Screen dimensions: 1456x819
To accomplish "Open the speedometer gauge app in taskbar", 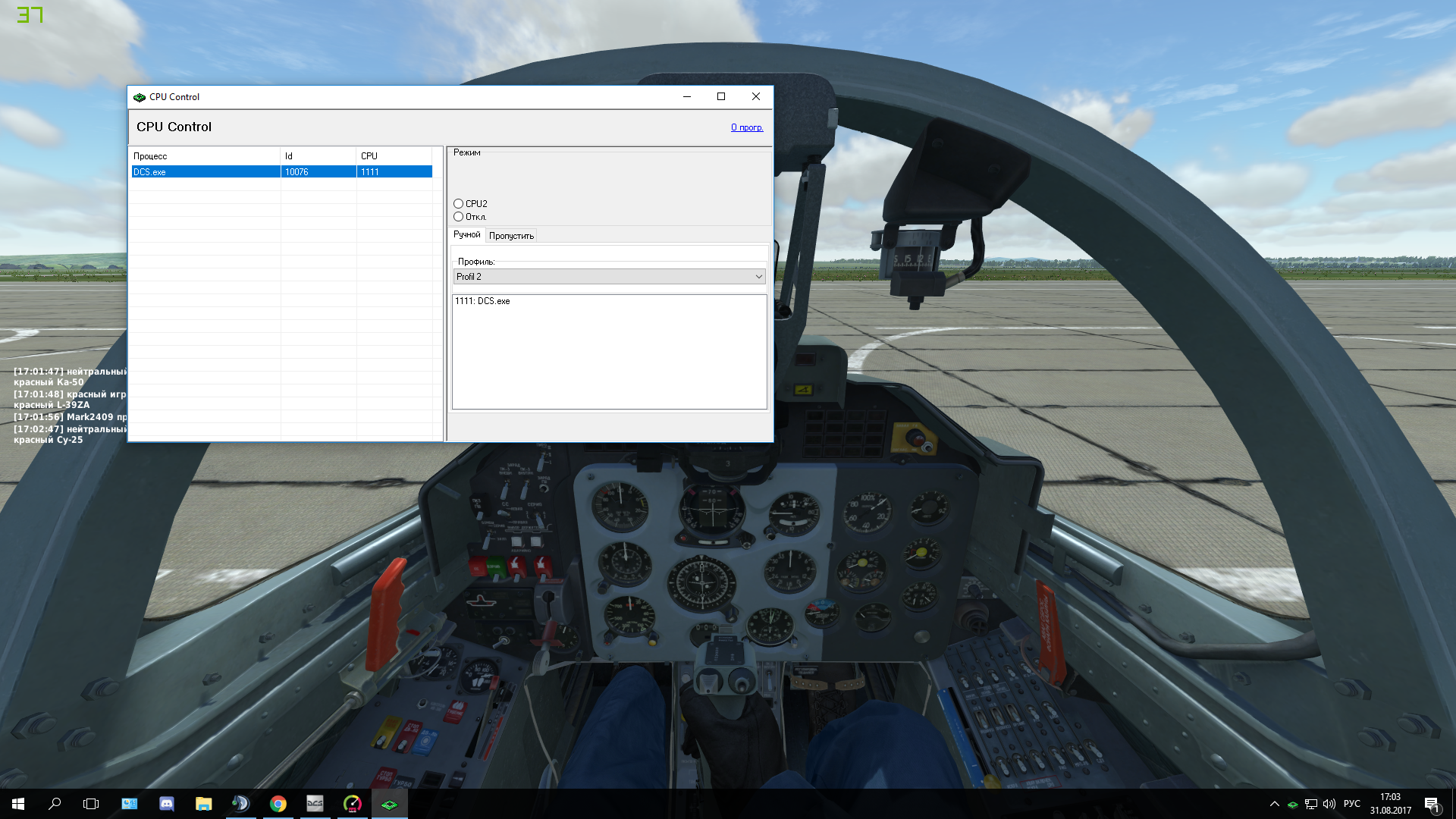I will (x=353, y=804).
